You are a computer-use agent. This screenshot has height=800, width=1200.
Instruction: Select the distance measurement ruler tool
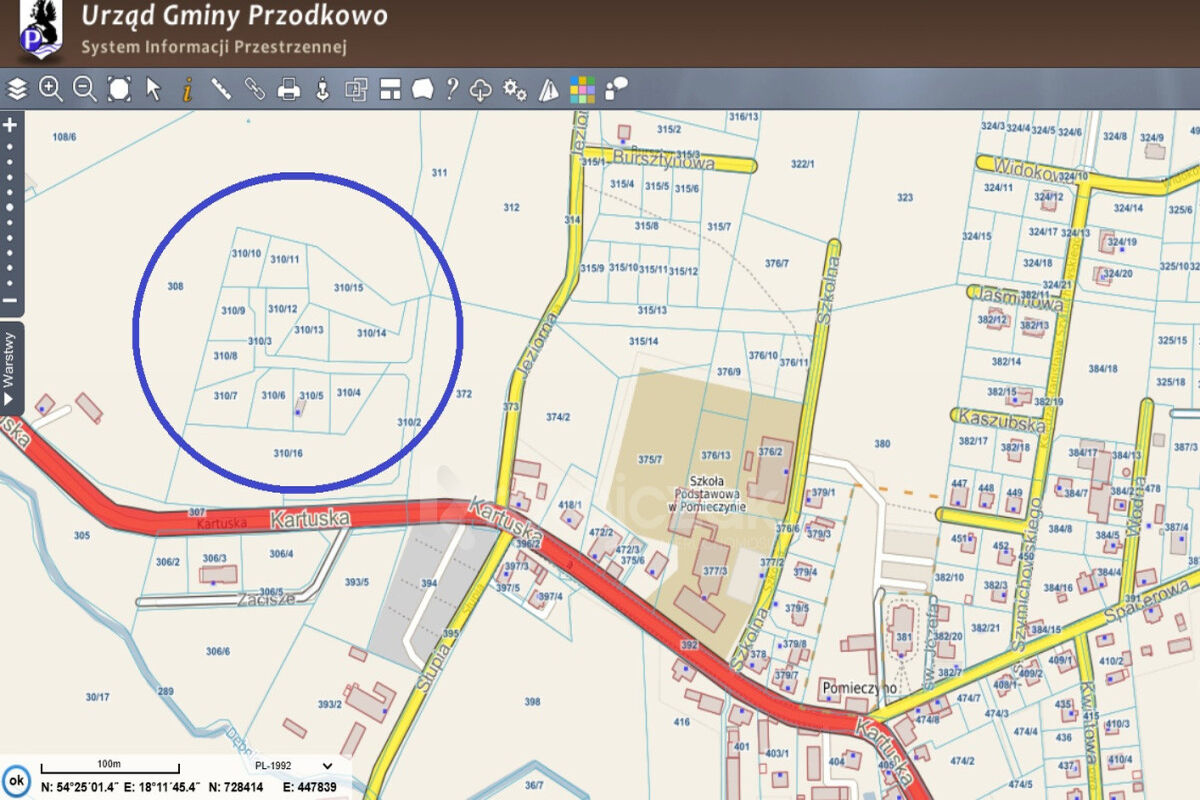[x=220, y=89]
